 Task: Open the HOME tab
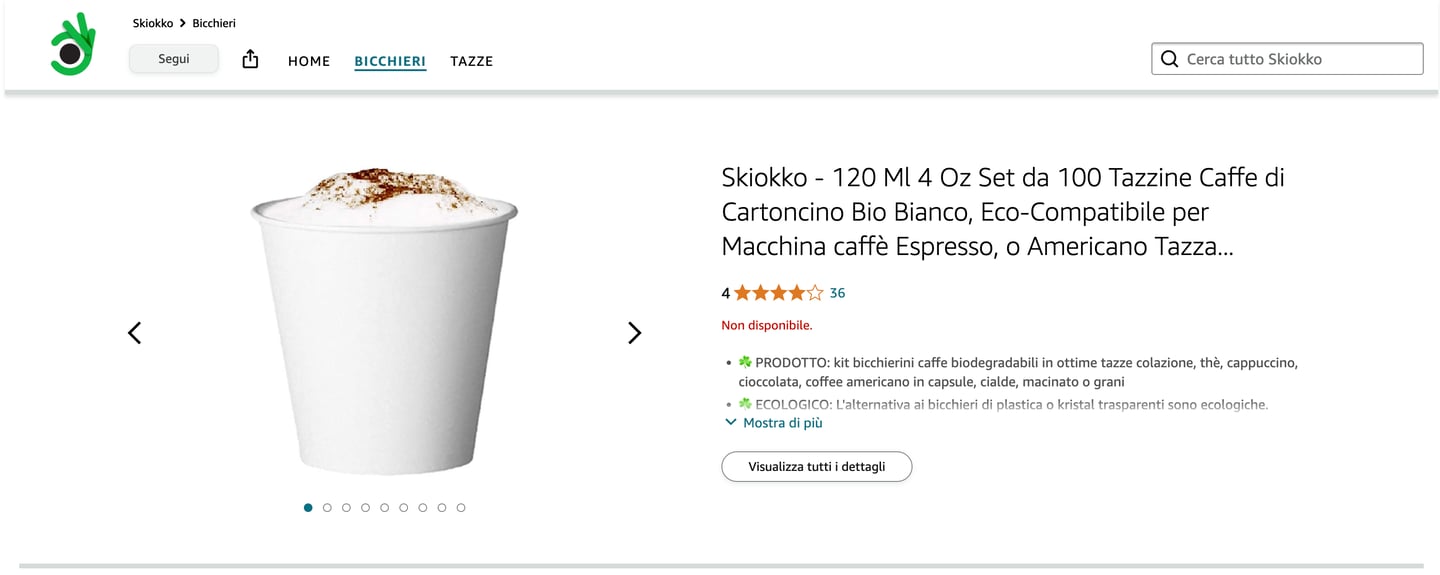pyautogui.click(x=309, y=61)
